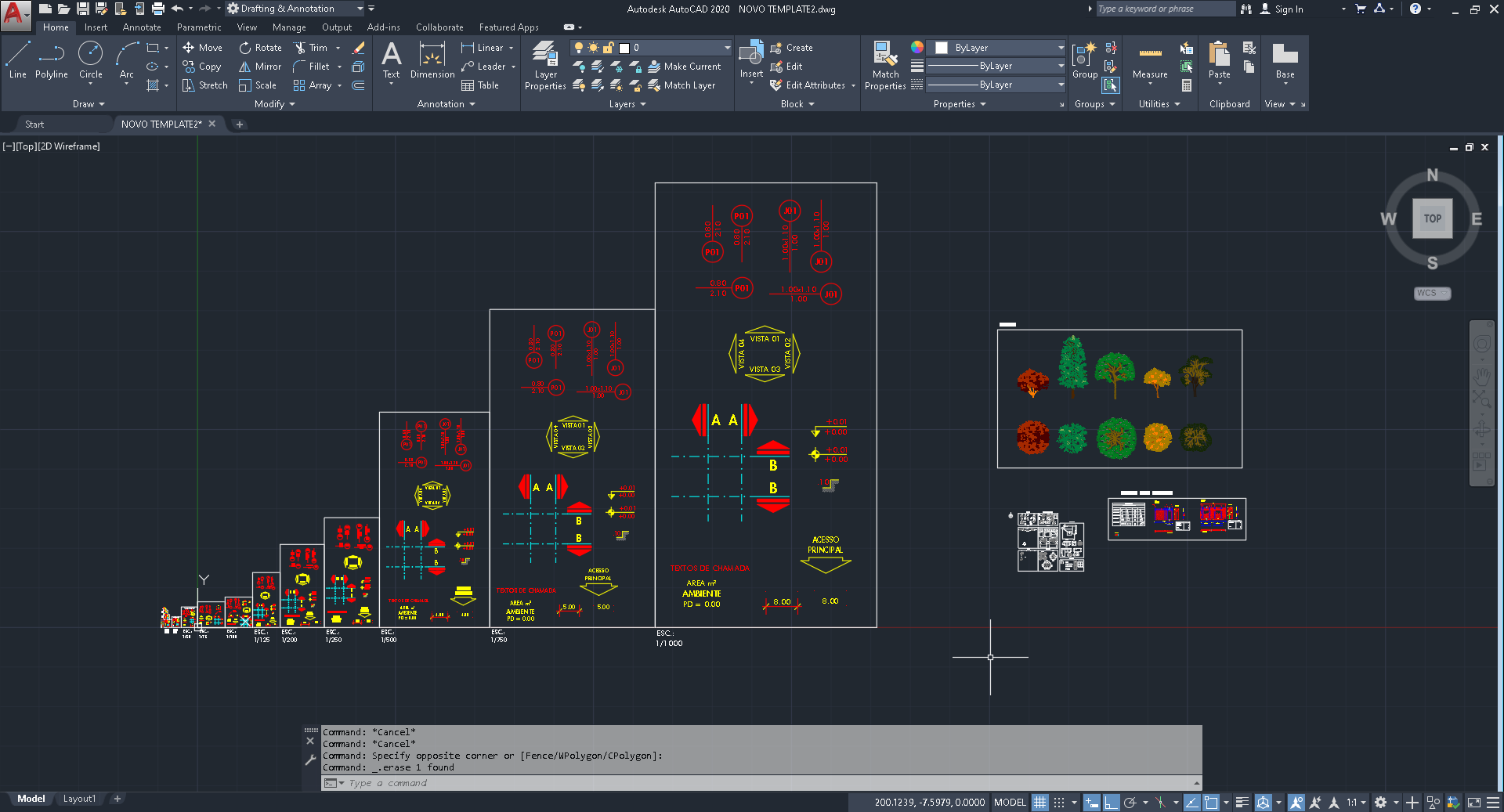Activate the Fillet tool

(x=315, y=66)
